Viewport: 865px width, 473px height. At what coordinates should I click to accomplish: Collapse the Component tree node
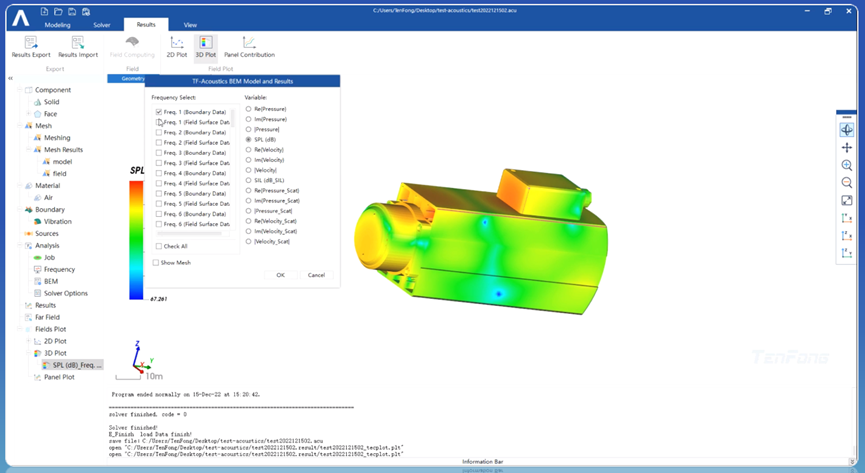coord(20,90)
